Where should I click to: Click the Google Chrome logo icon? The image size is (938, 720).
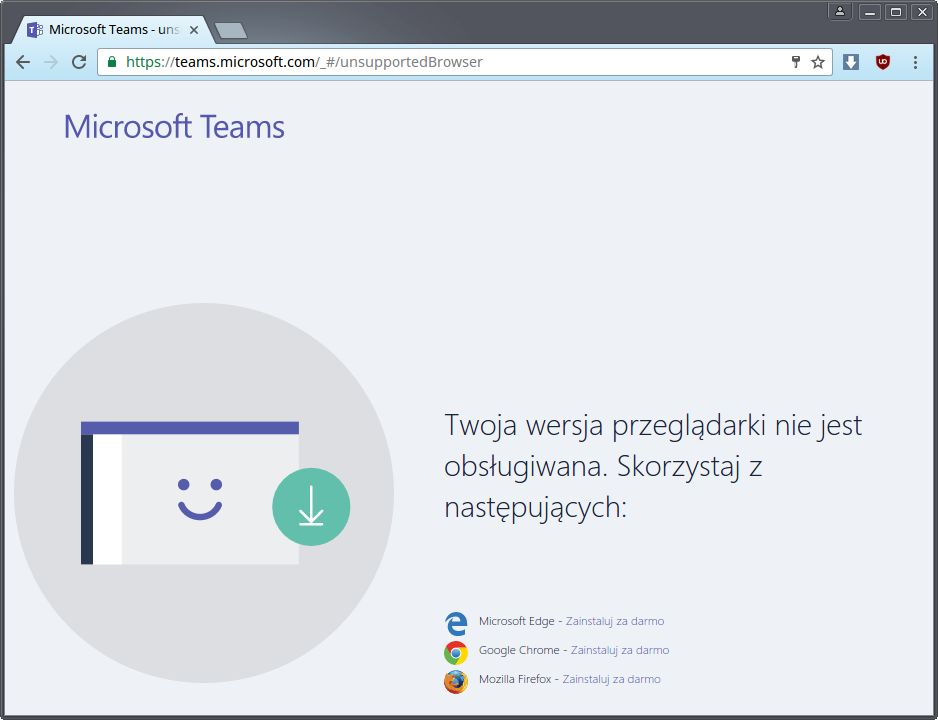click(456, 652)
